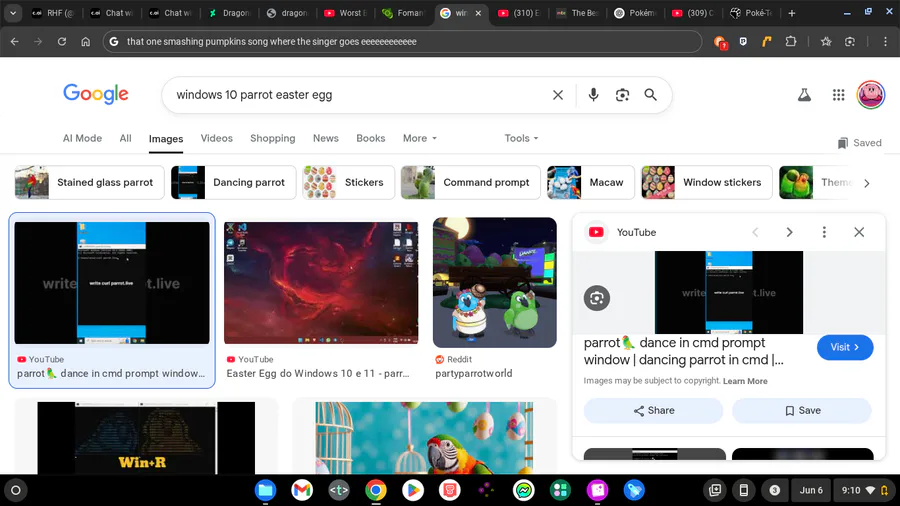The width and height of the screenshot is (900, 506).
Task: Reload the page with the refresh icon
Action: tap(61, 41)
